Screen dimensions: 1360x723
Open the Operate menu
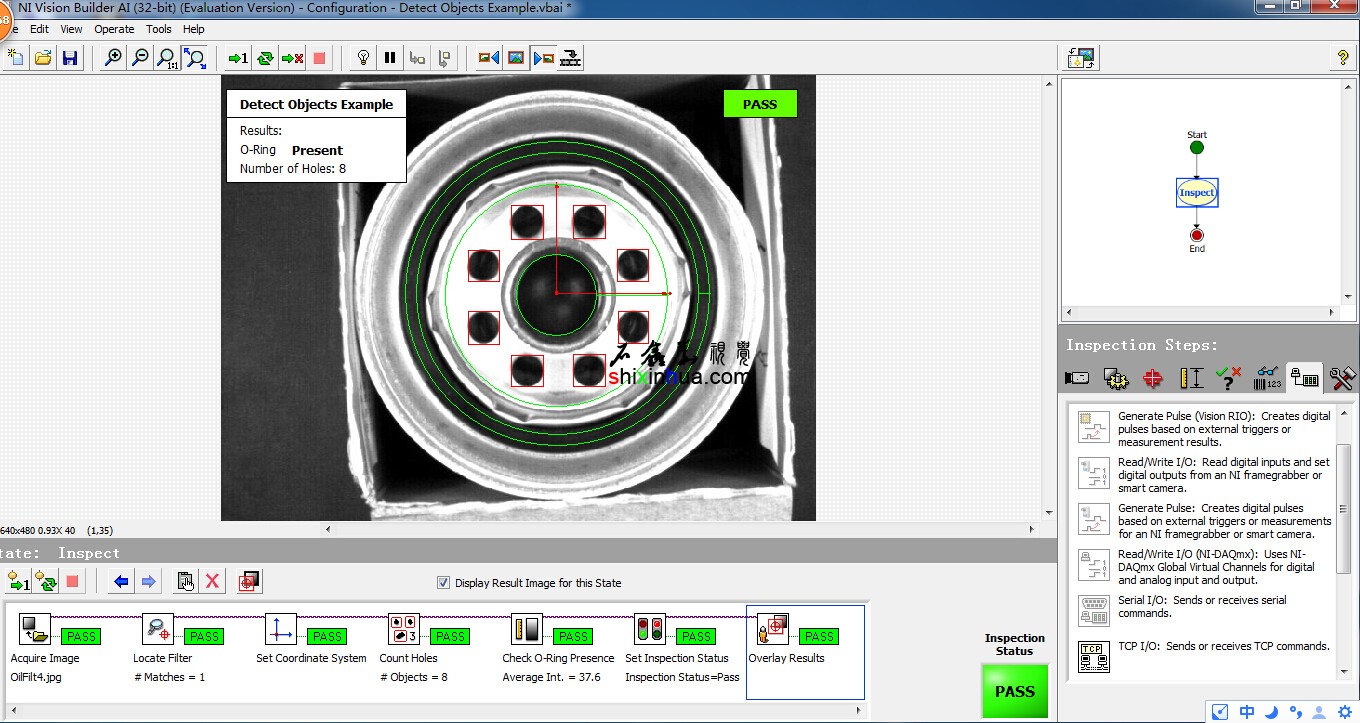click(114, 29)
